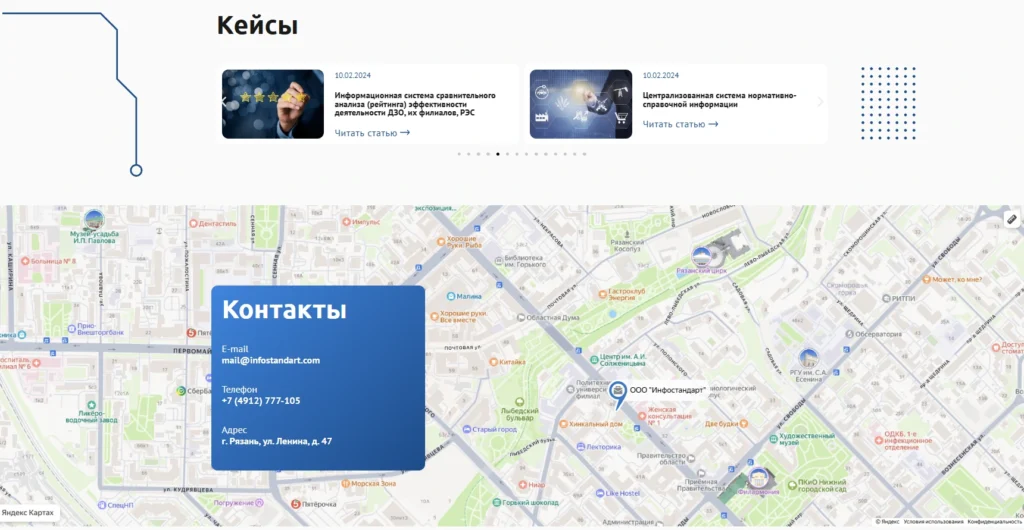Click the Может, ко мне? cafe marker
The width and height of the screenshot is (1024, 530).
[x=926, y=279]
